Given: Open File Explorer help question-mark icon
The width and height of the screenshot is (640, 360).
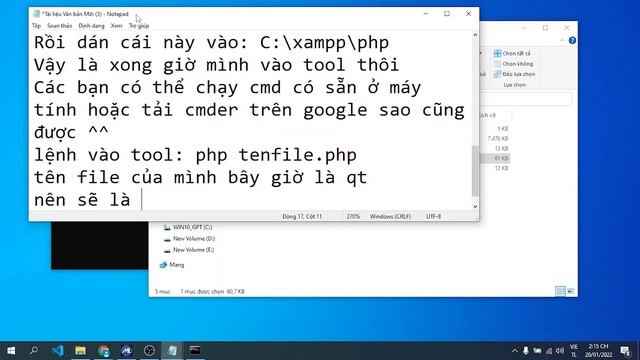Looking at the screenshot, I should pyautogui.click(x=572, y=40).
